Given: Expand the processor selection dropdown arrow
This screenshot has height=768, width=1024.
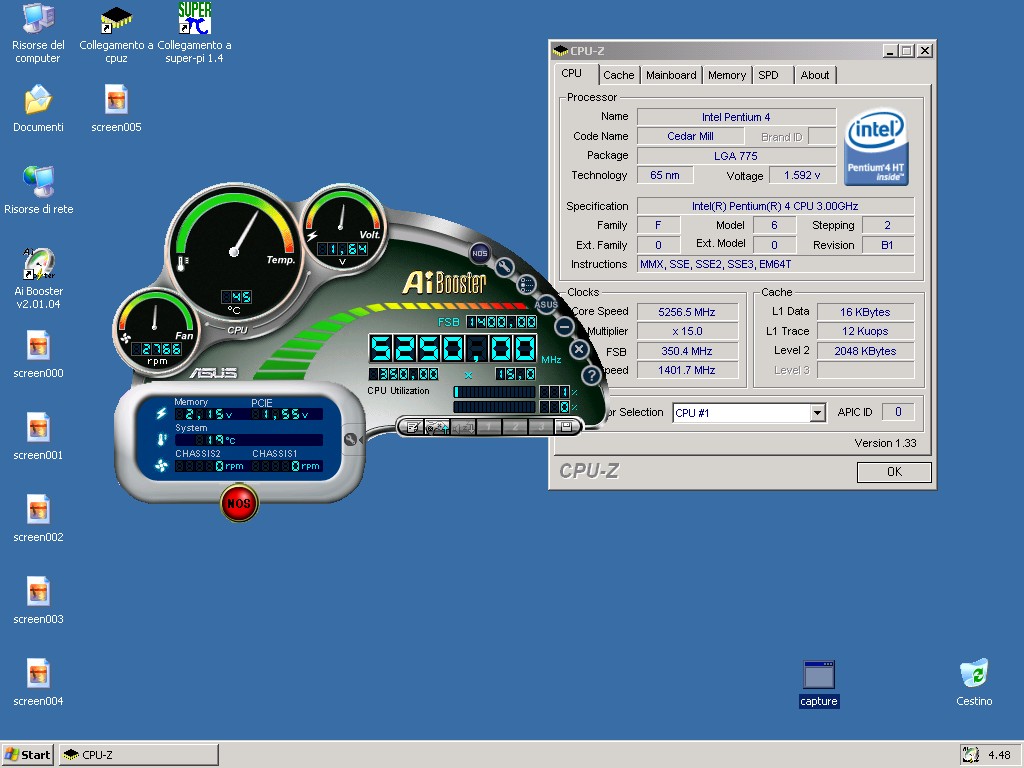Looking at the screenshot, I should point(817,413).
